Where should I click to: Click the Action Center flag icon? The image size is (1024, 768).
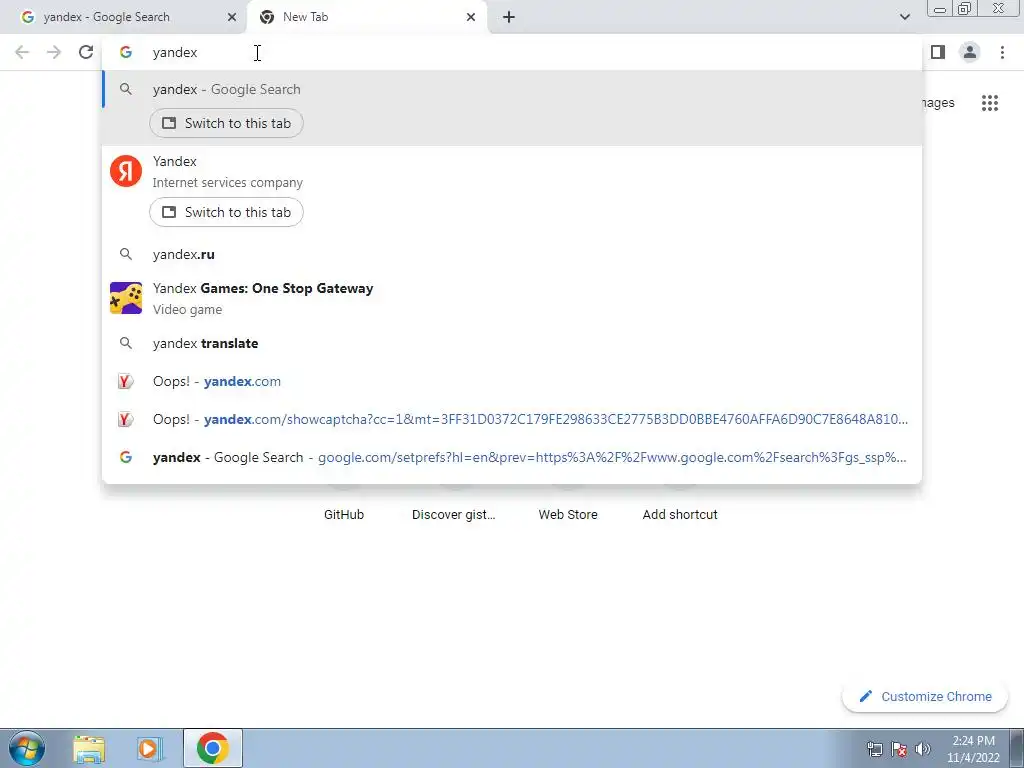click(x=899, y=749)
